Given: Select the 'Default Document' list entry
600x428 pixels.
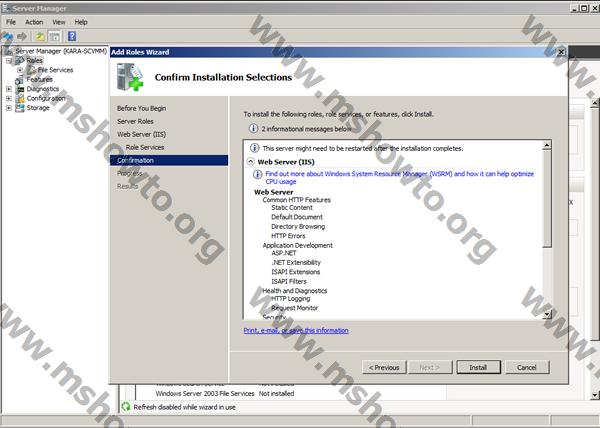Looking at the screenshot, I should point(297,217).
